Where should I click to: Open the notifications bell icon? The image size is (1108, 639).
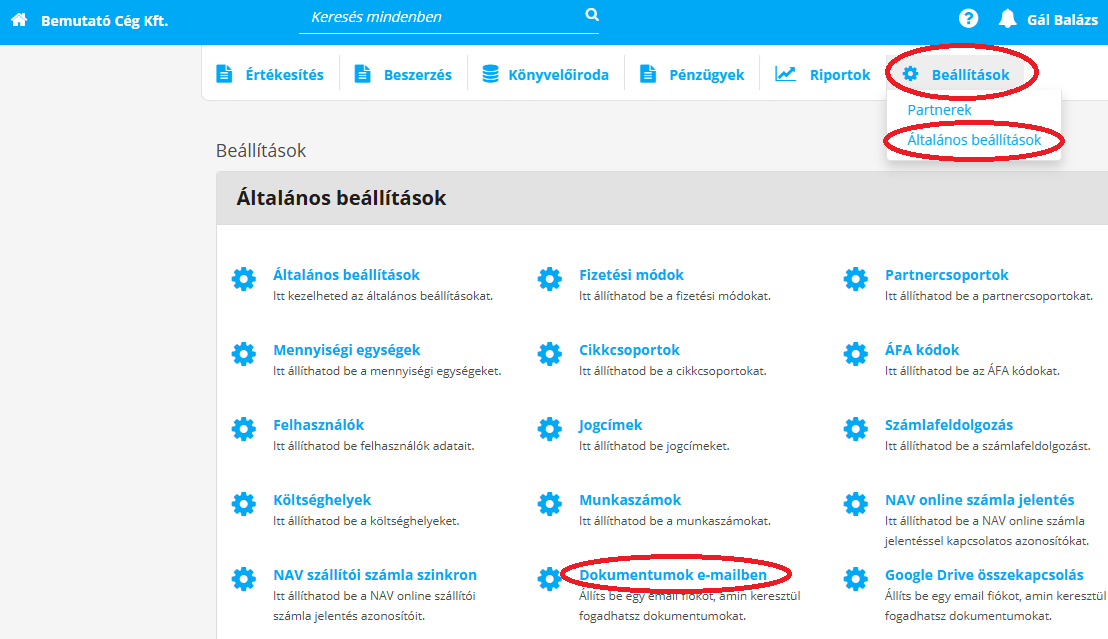pyautogui.click(x=1007, y=19)
